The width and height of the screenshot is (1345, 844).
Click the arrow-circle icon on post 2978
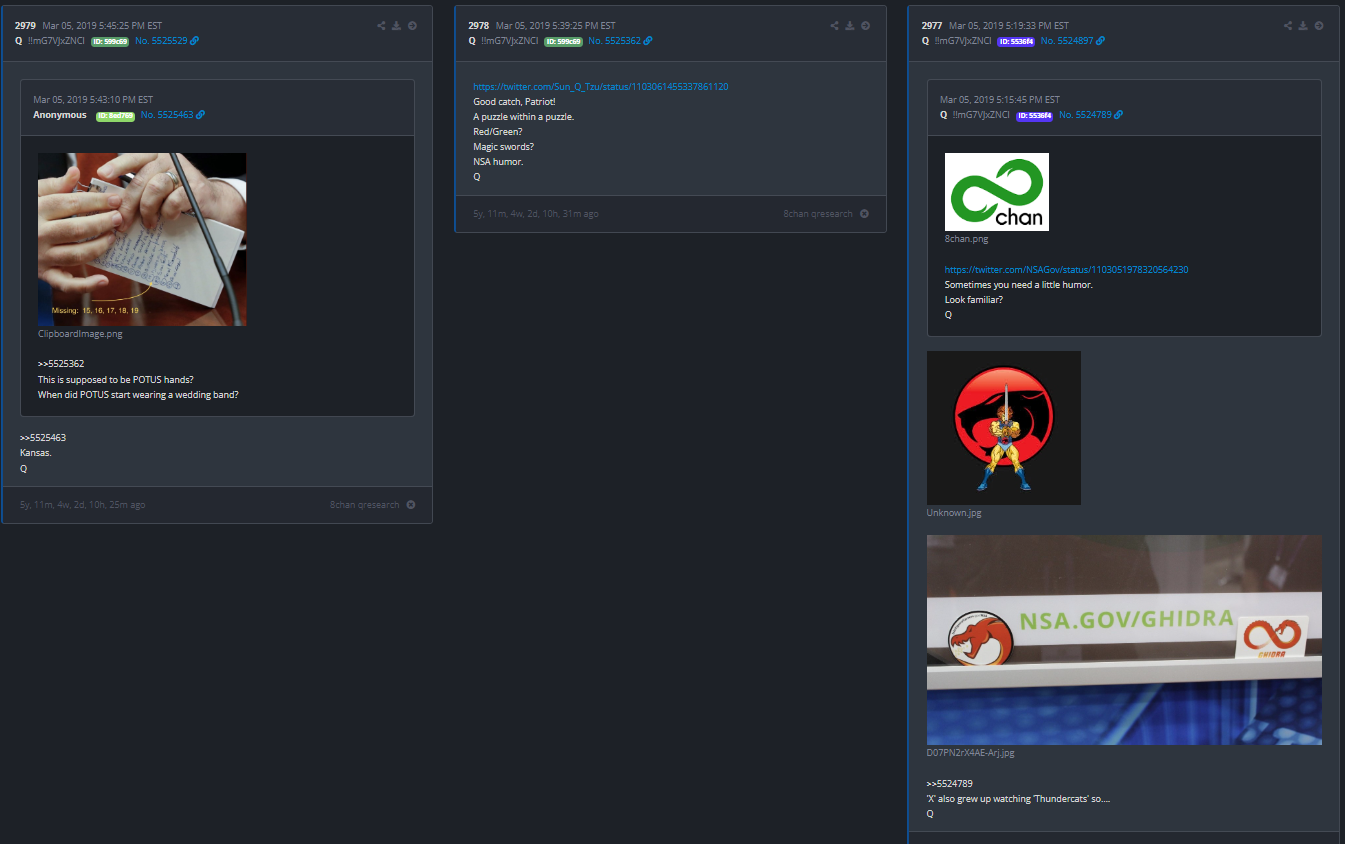pyautogui.click(x=865, y=26)
